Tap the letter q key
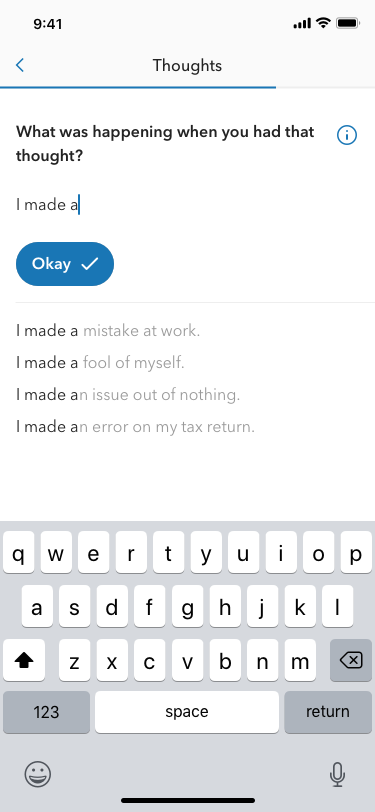The image size is (375, 812). [x=19, y=552]
